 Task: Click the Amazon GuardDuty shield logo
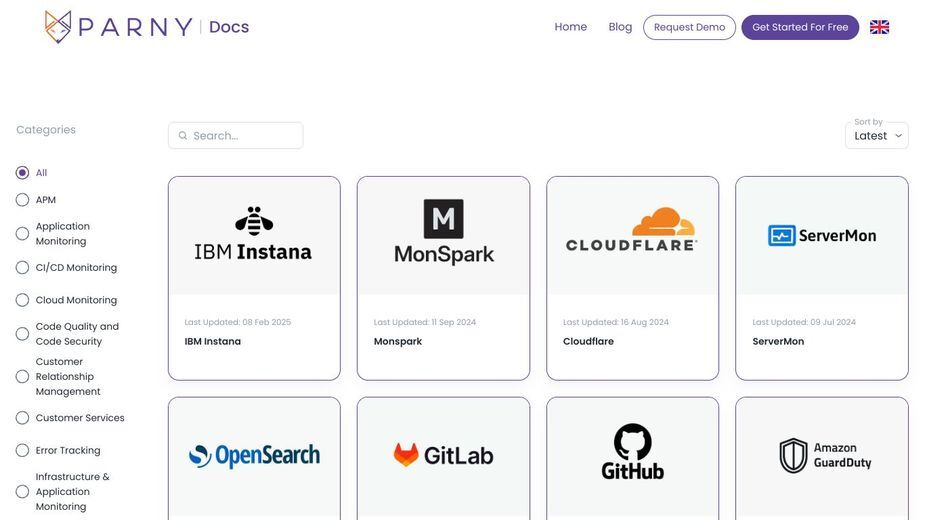pyautogui.click(x=793, y=455)
